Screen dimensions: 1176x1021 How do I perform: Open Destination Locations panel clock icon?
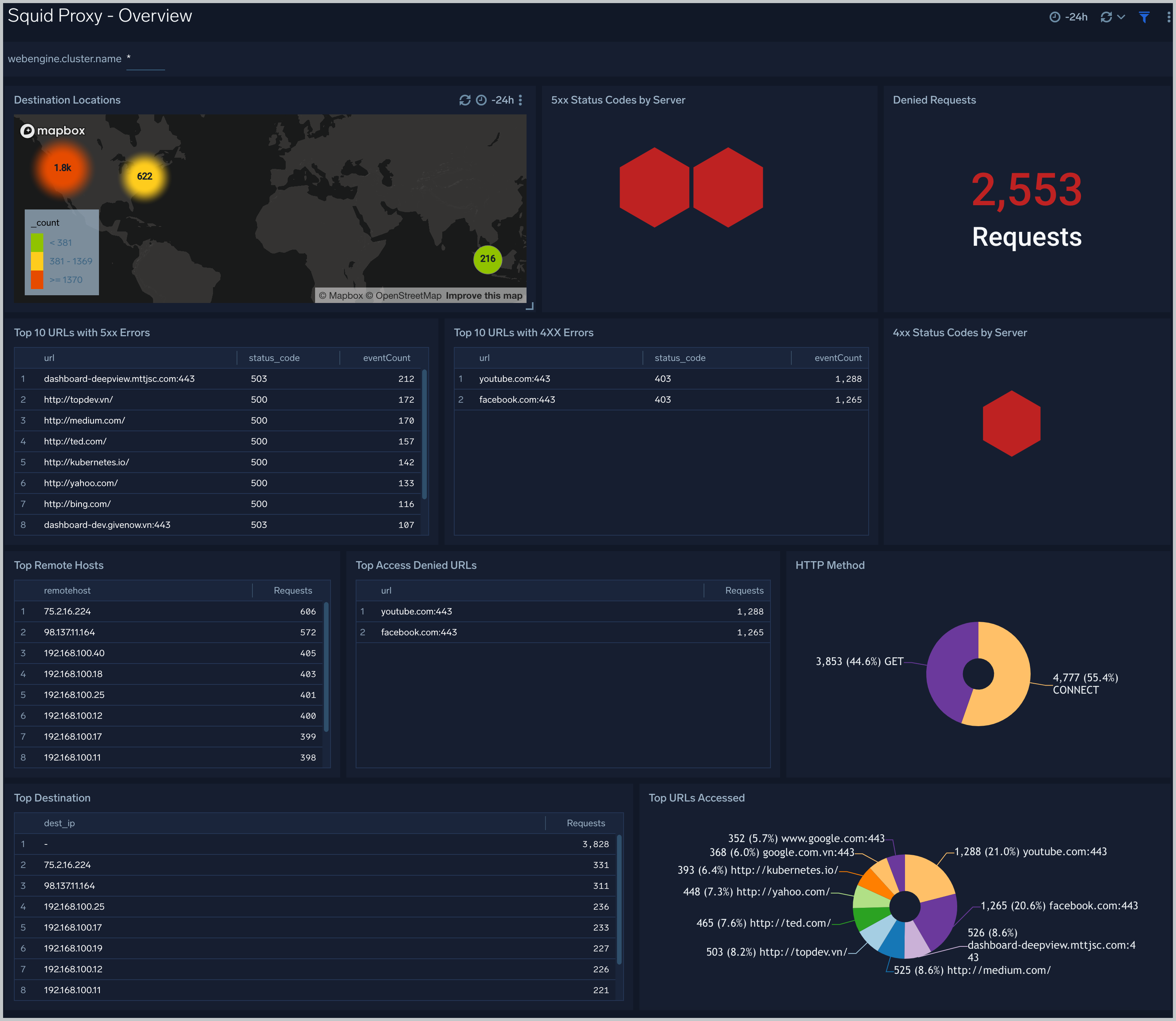click(x=481, y=100)
